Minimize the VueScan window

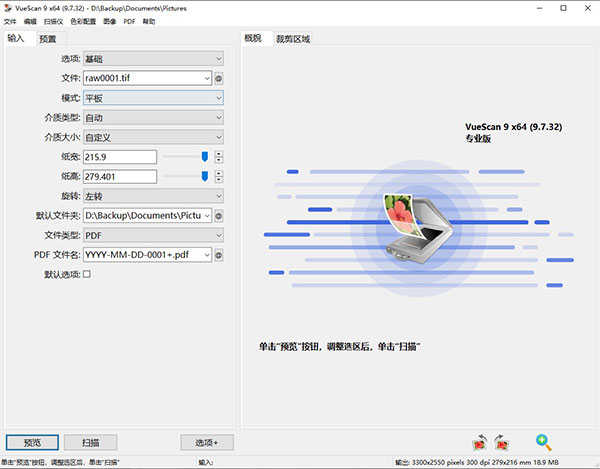[540, 8]
